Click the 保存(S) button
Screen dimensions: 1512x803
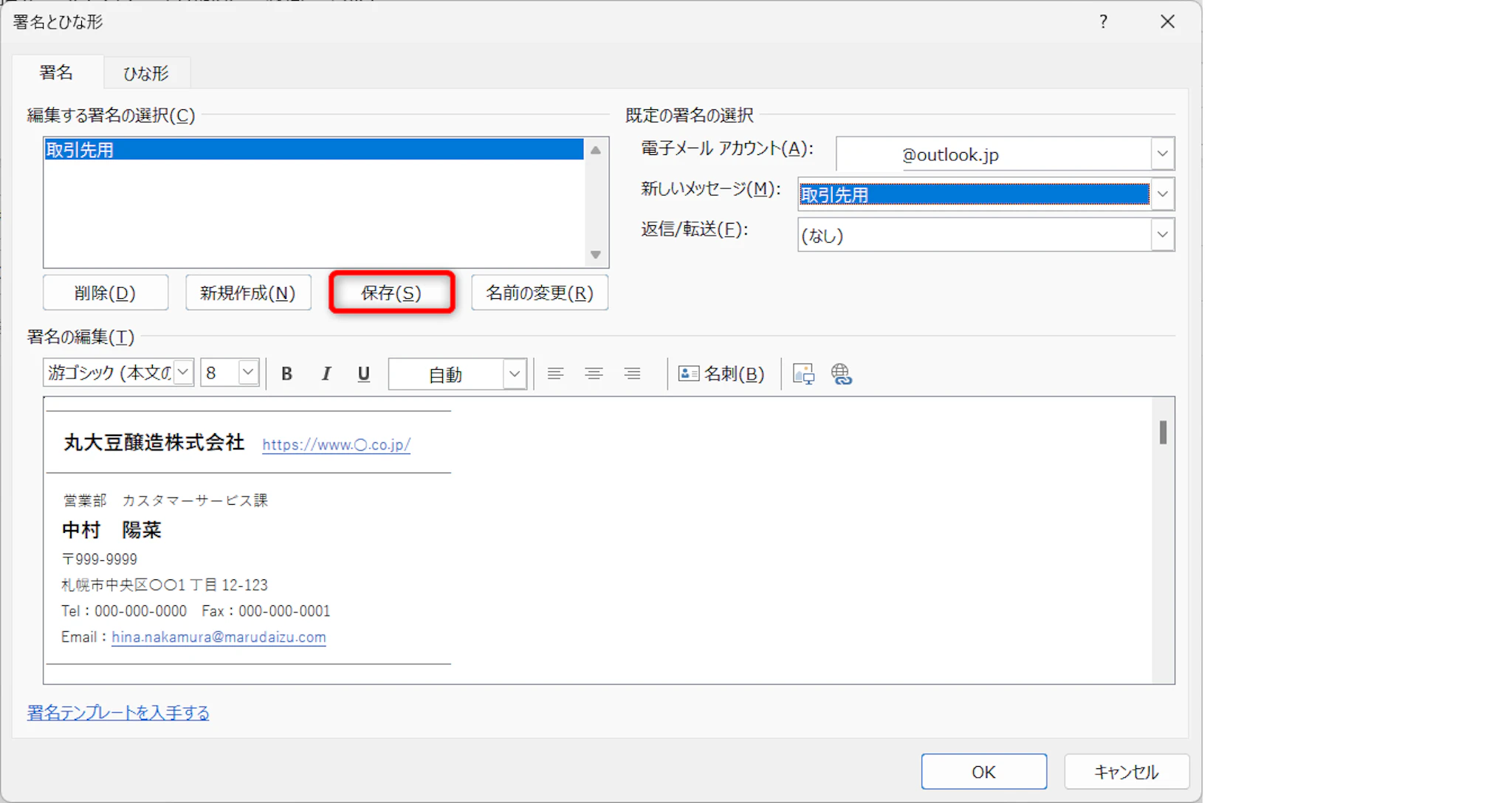point(391,293)
